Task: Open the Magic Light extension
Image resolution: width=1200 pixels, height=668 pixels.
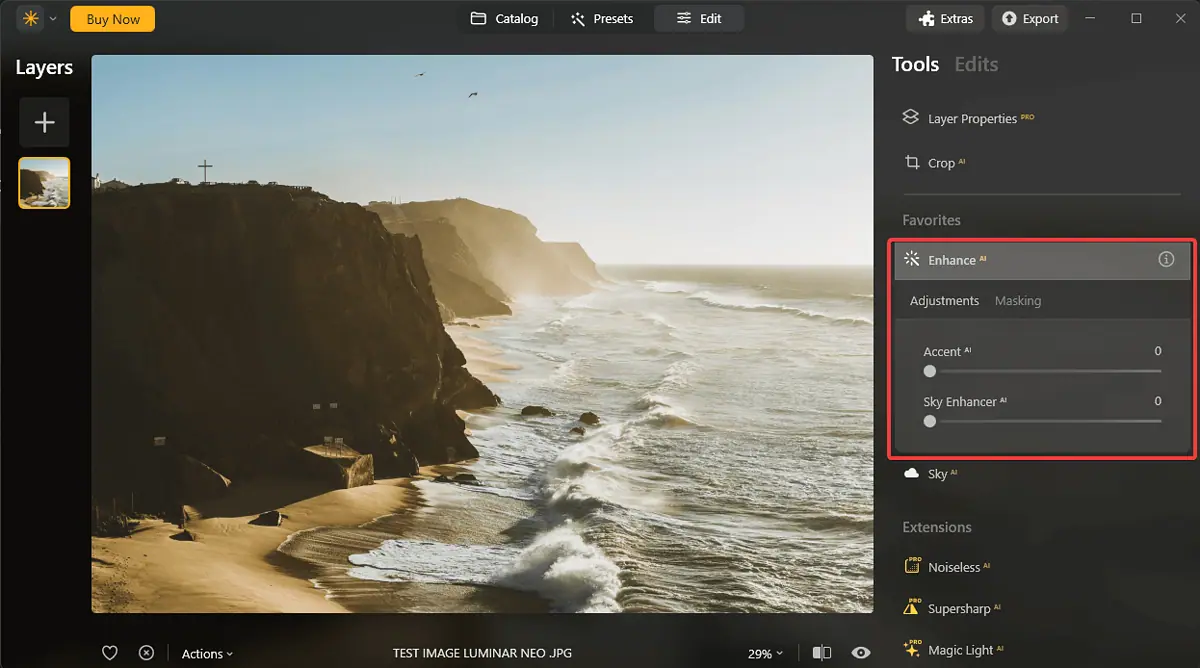Action: click(x=960, y=650)
